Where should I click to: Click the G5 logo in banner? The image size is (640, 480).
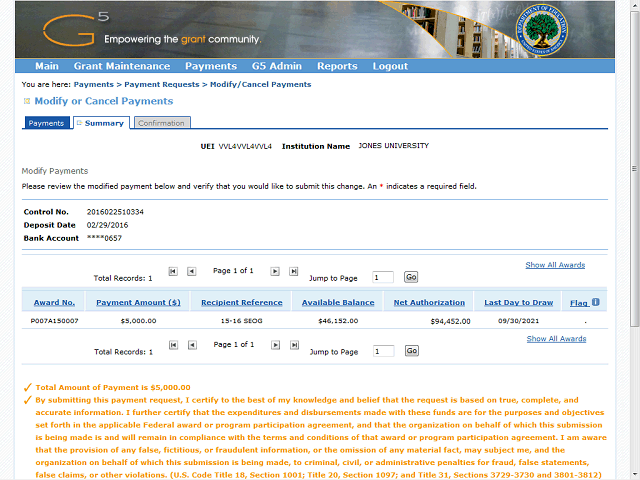click(76, 29)
